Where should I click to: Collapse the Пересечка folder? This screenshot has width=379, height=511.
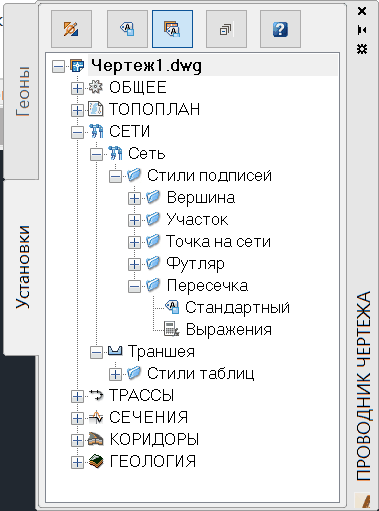[x=134, y=287]
